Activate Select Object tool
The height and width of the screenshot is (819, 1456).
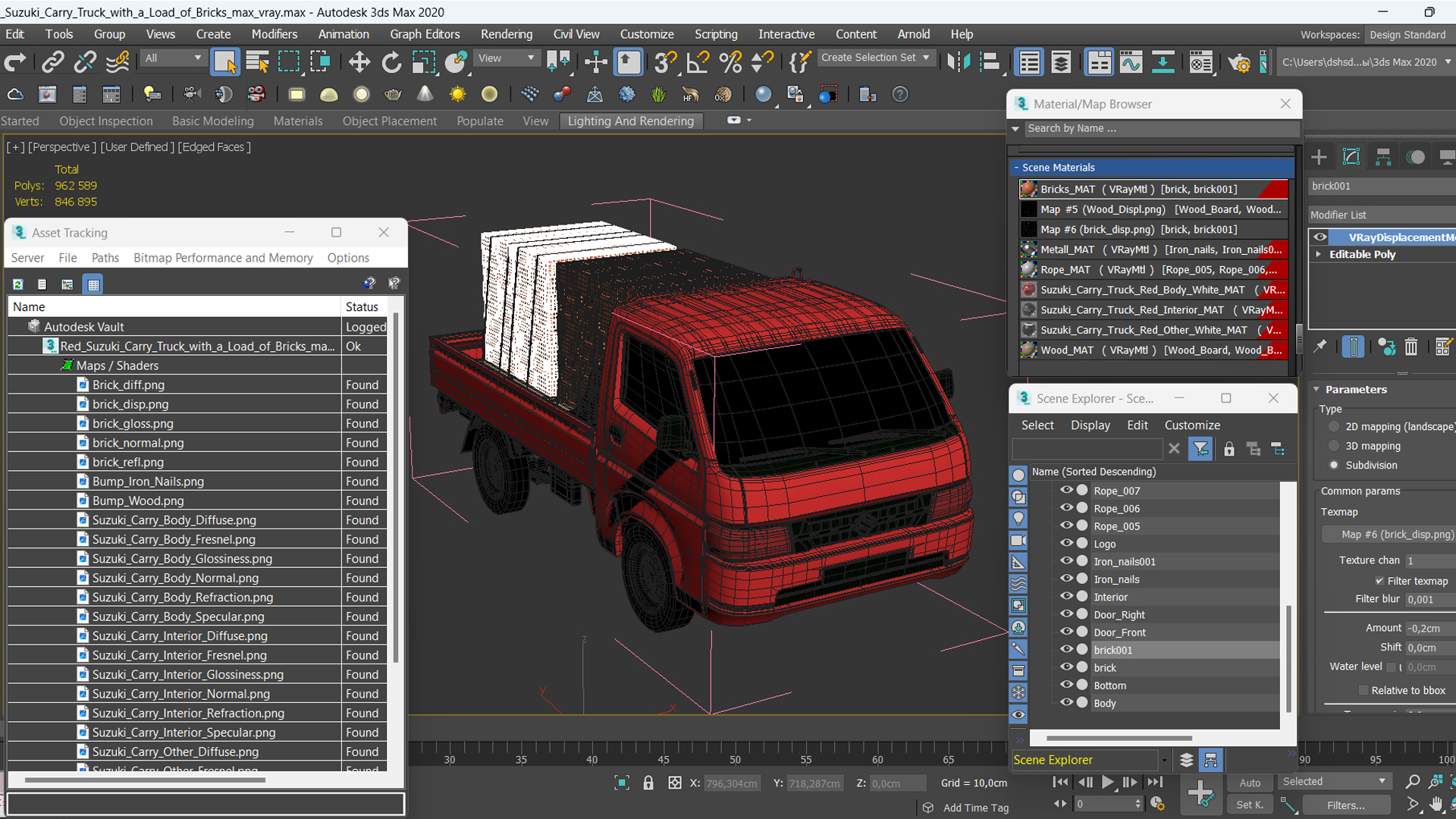(224, 62)
